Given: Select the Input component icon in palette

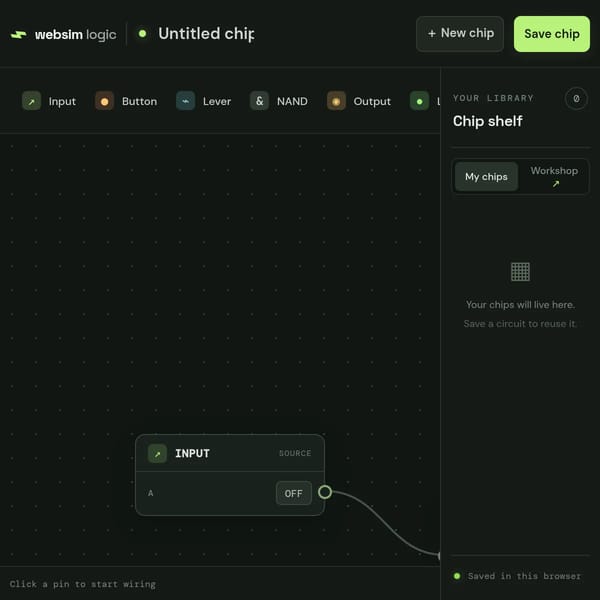Looking at the screenshot, I should [31, 101].
